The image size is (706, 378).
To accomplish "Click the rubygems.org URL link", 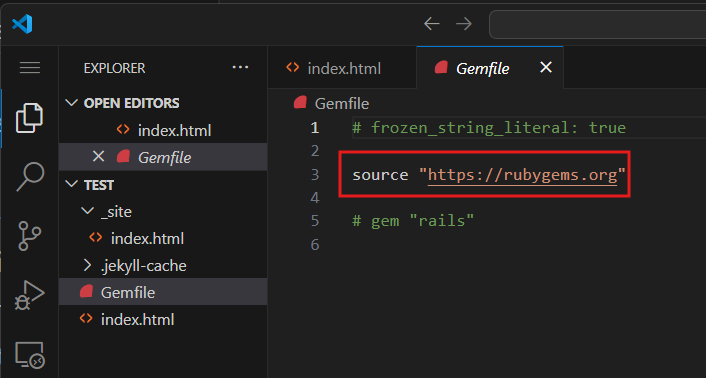I will point(522,175).
